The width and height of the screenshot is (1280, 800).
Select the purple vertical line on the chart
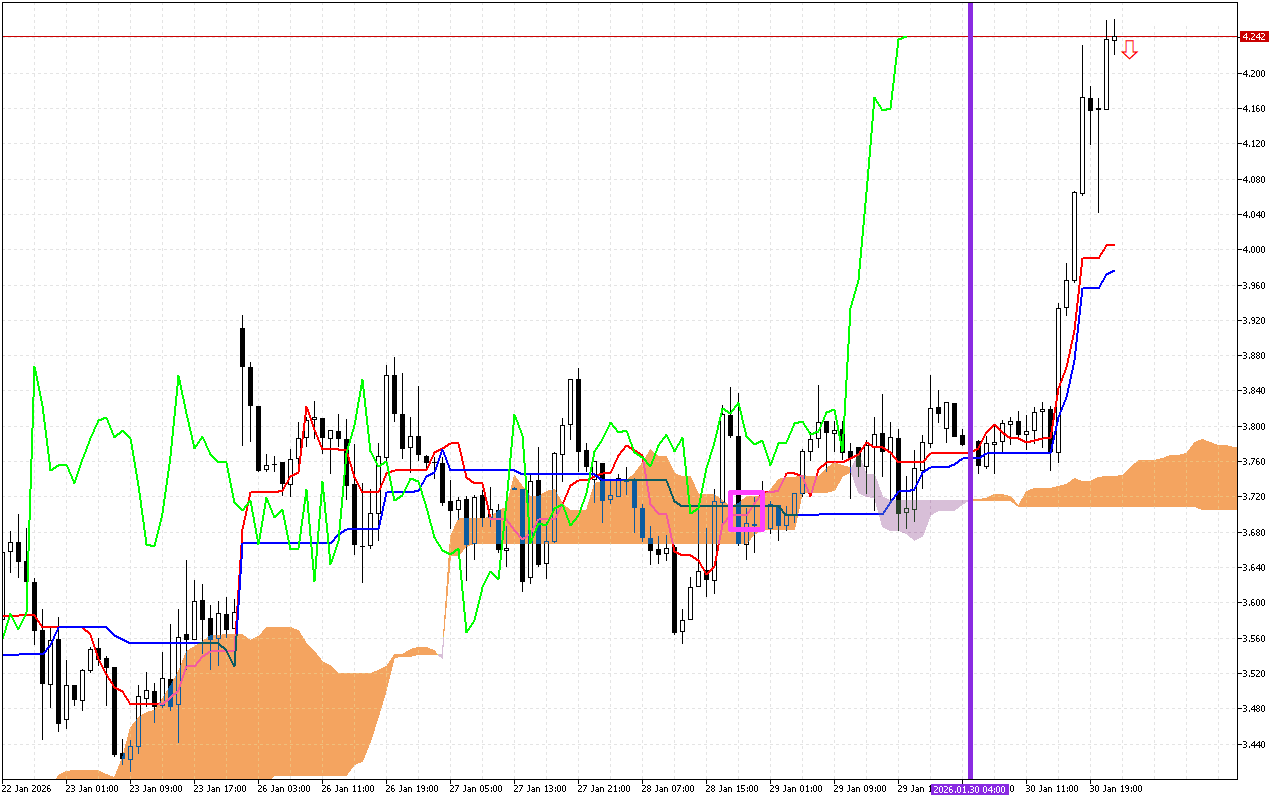970,300
